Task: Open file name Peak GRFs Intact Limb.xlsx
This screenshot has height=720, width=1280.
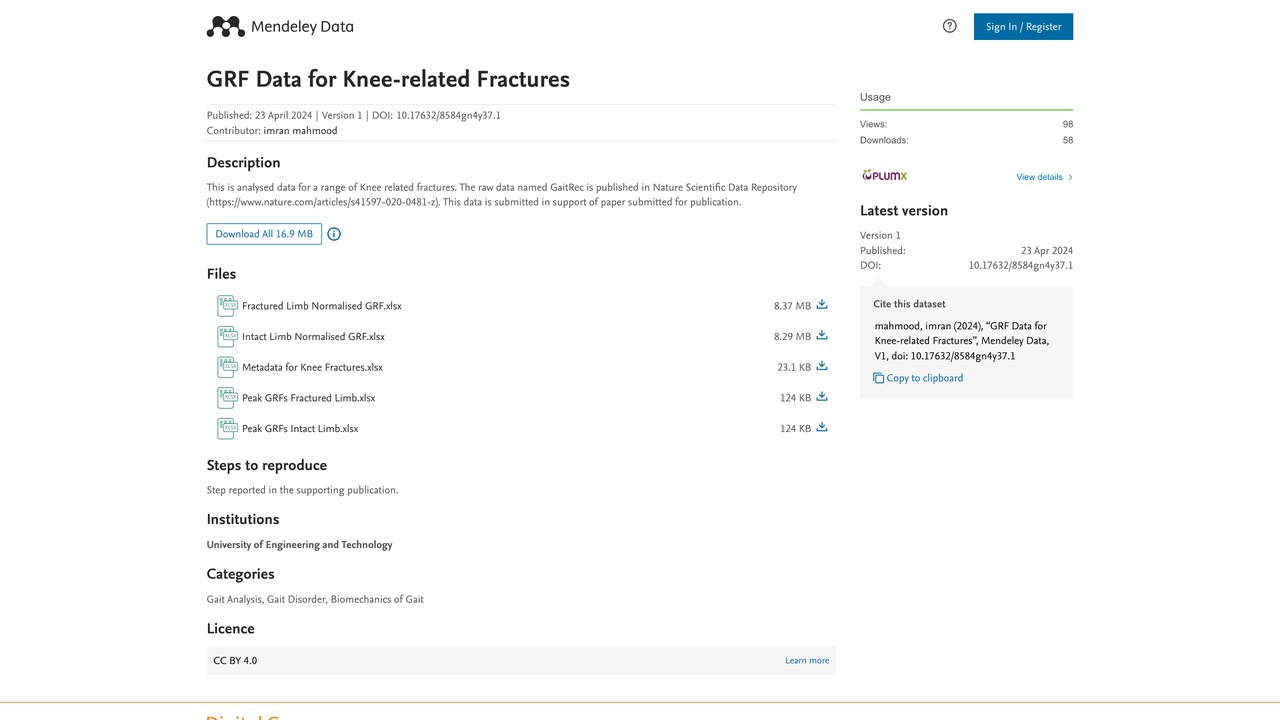Action: 300,429
